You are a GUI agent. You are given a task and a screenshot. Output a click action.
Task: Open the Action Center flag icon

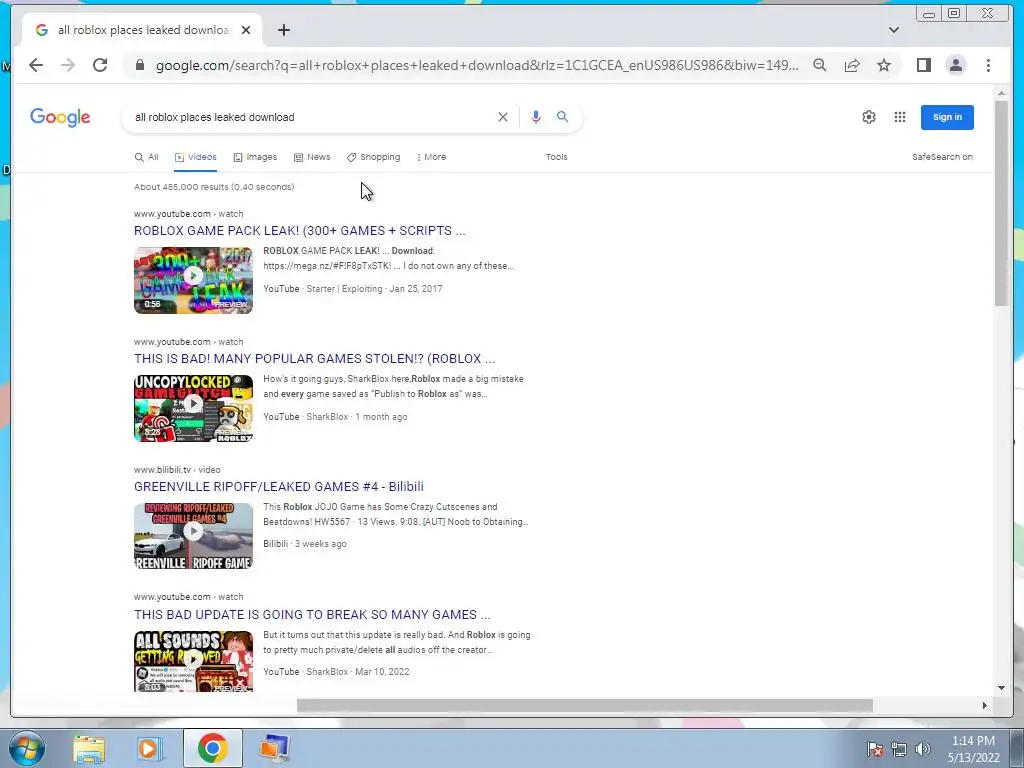tap(875, 749)
